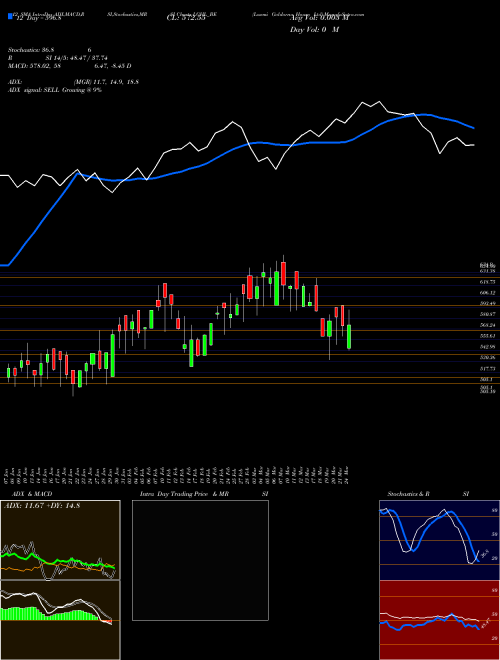This screenshot has width=500, height=660.
Task: Click the 'Intra Day Trading Price' panel title
Action: [x=175, y=494]
